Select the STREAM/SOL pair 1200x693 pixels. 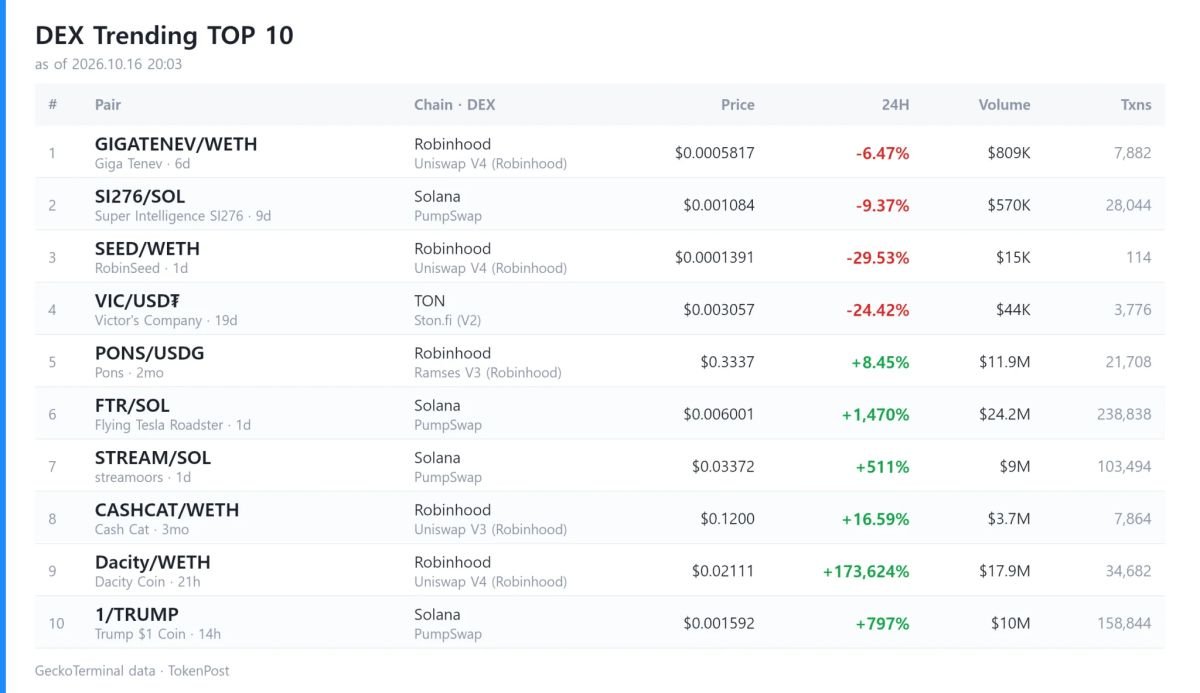(x=153, y=457)
